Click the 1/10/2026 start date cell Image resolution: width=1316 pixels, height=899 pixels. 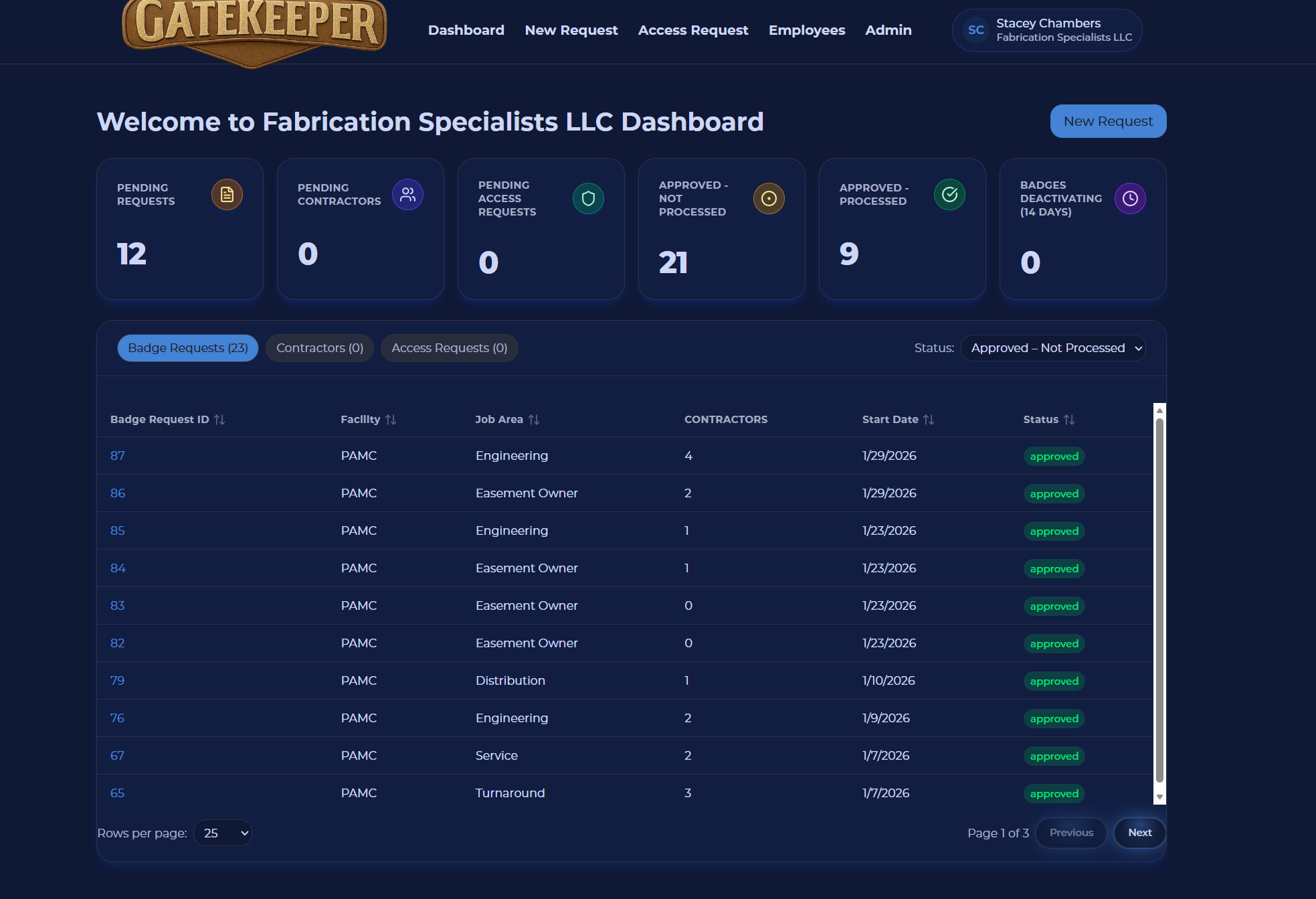pos(889,681)
